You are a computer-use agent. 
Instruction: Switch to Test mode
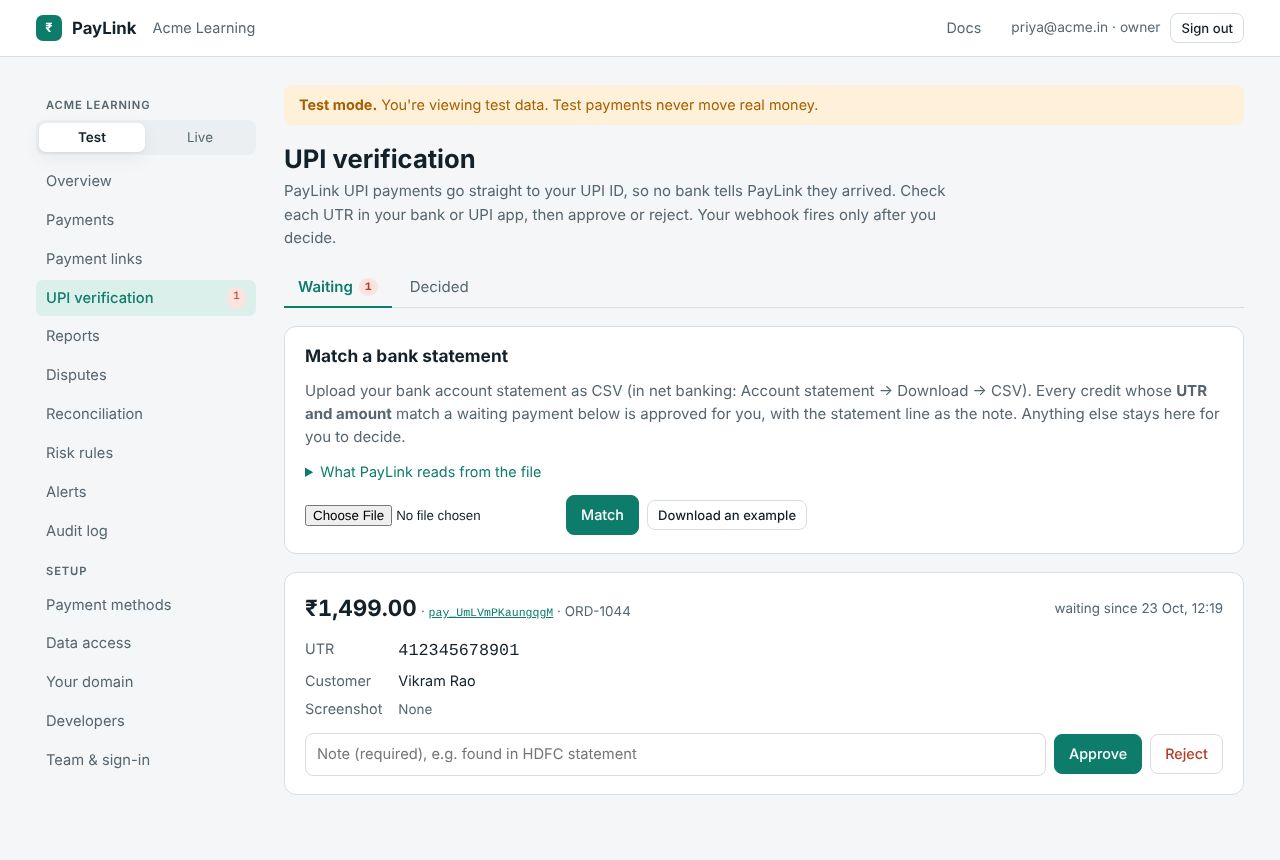coord(92,137)
